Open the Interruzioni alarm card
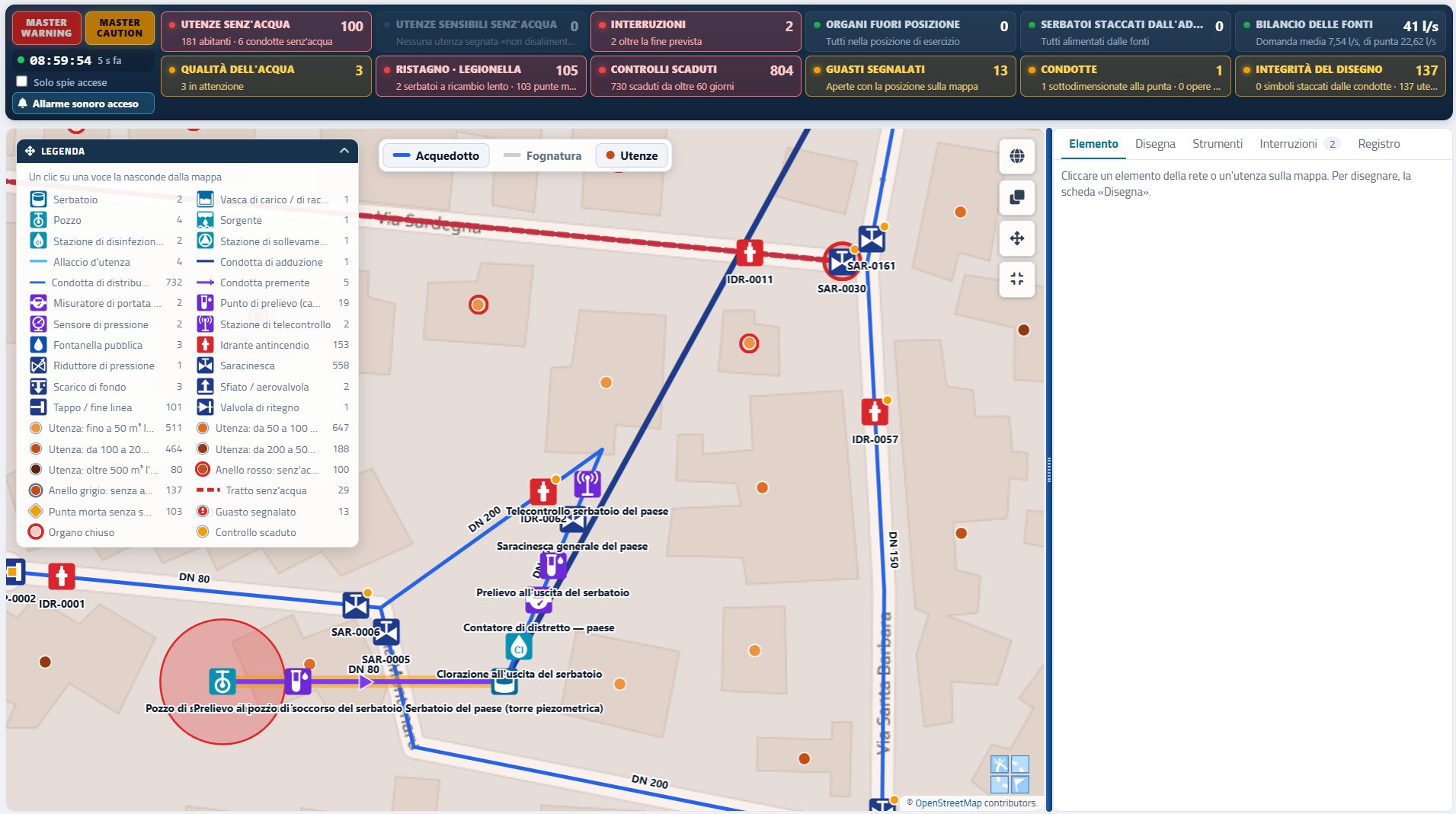Screen dimensions: 1456x814 pyautogui.click(x=696, y=32)
